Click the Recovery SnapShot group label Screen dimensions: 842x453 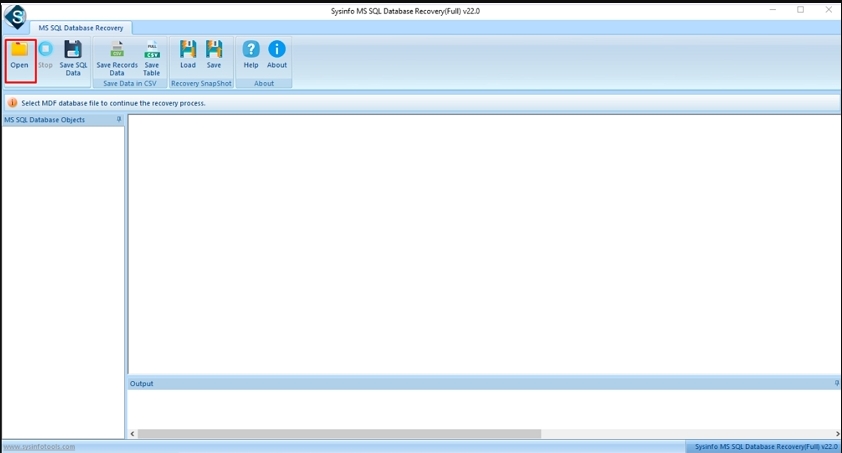point(201,84)
